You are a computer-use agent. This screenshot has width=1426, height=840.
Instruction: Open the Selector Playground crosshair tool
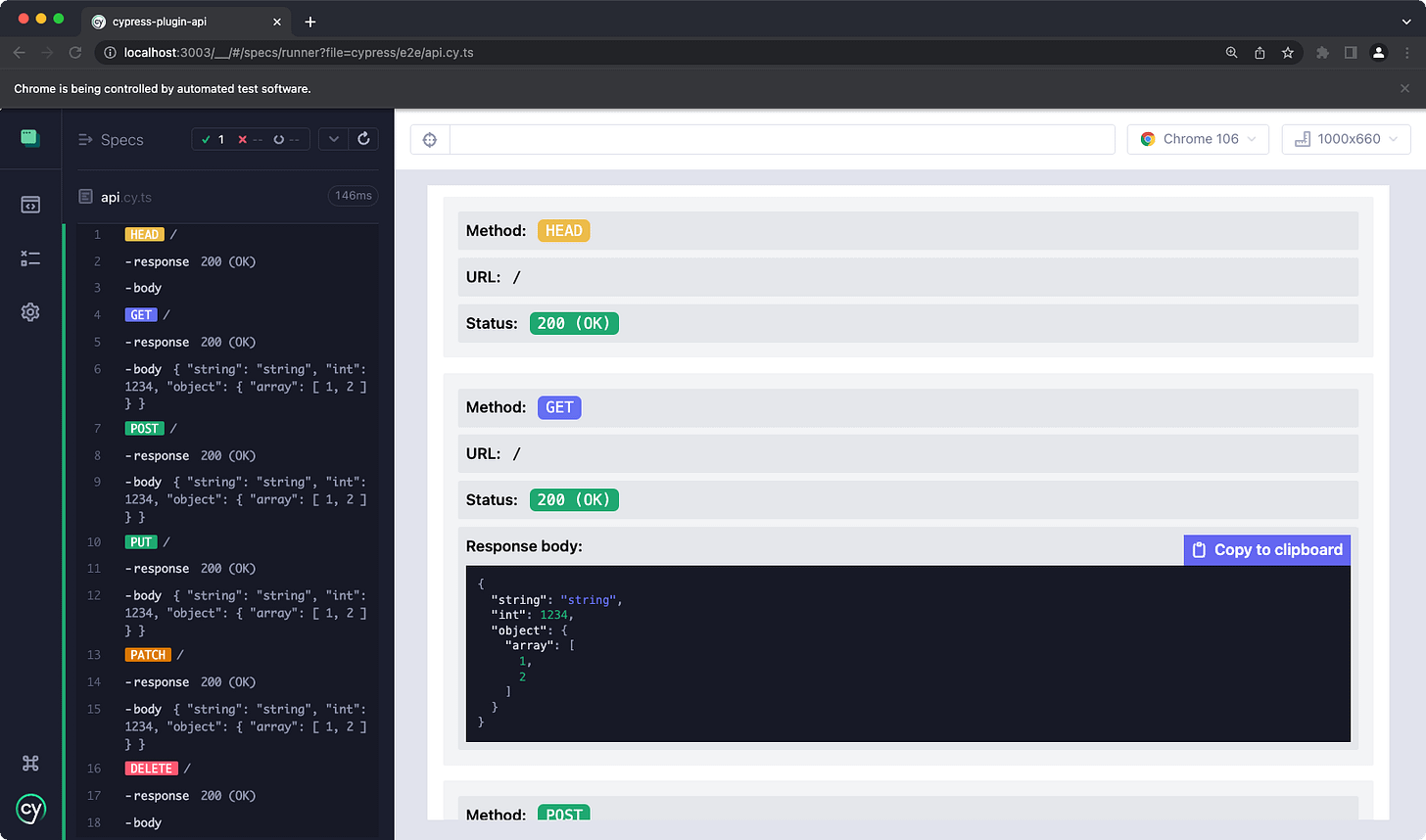click(x=429, y=139)
